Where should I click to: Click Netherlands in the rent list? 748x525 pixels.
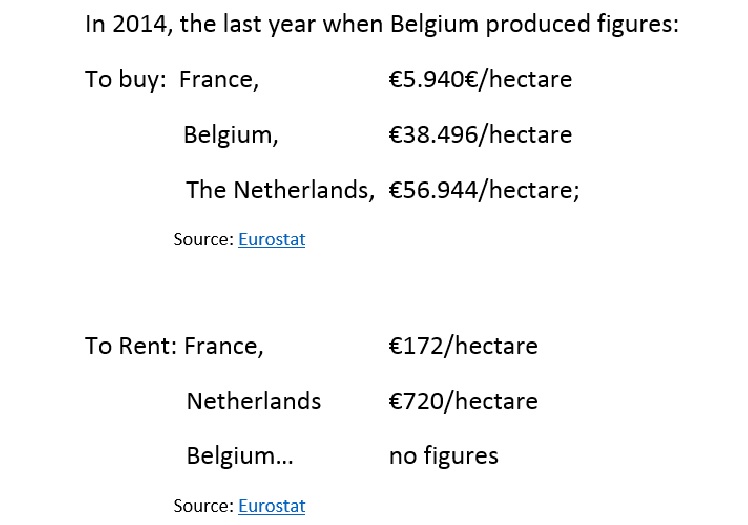254,401
